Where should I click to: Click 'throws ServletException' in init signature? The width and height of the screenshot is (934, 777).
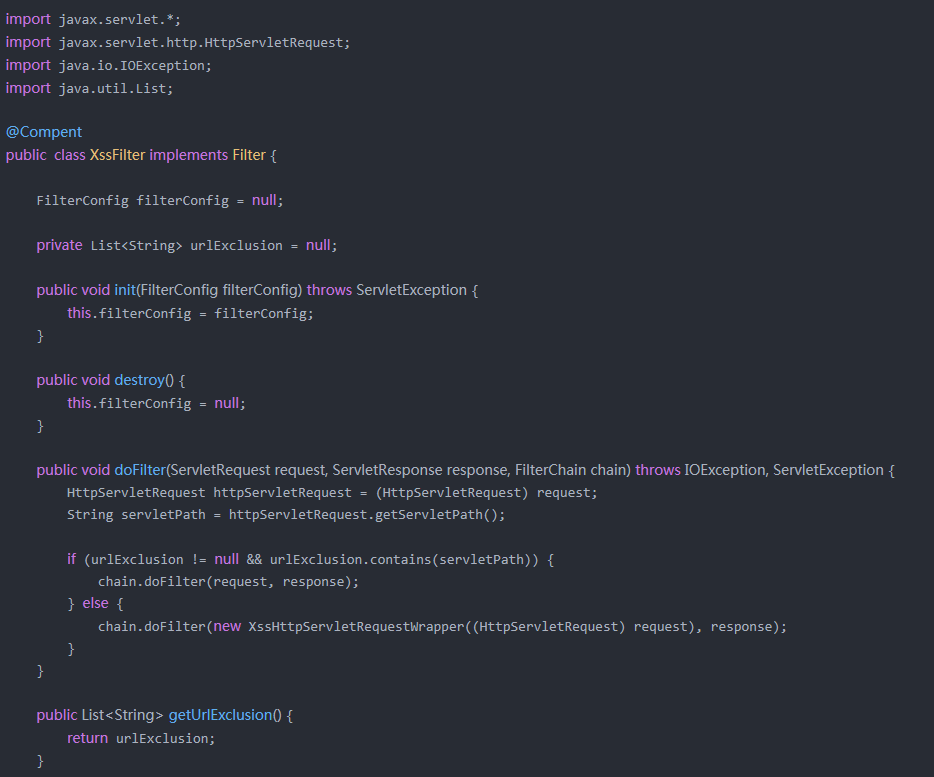(x=387, y=290)
